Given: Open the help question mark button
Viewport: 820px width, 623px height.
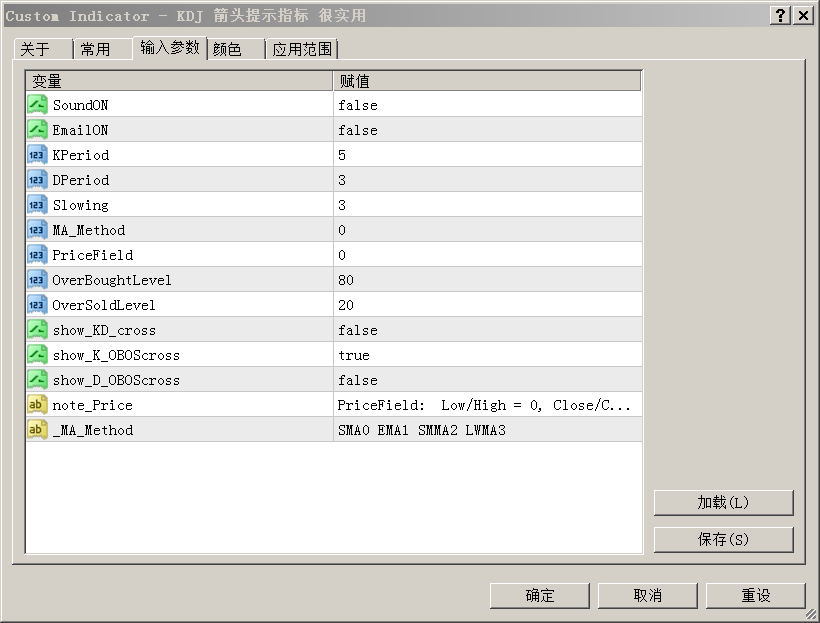Looking at the screenshot, I should click(x=780, y=15).
